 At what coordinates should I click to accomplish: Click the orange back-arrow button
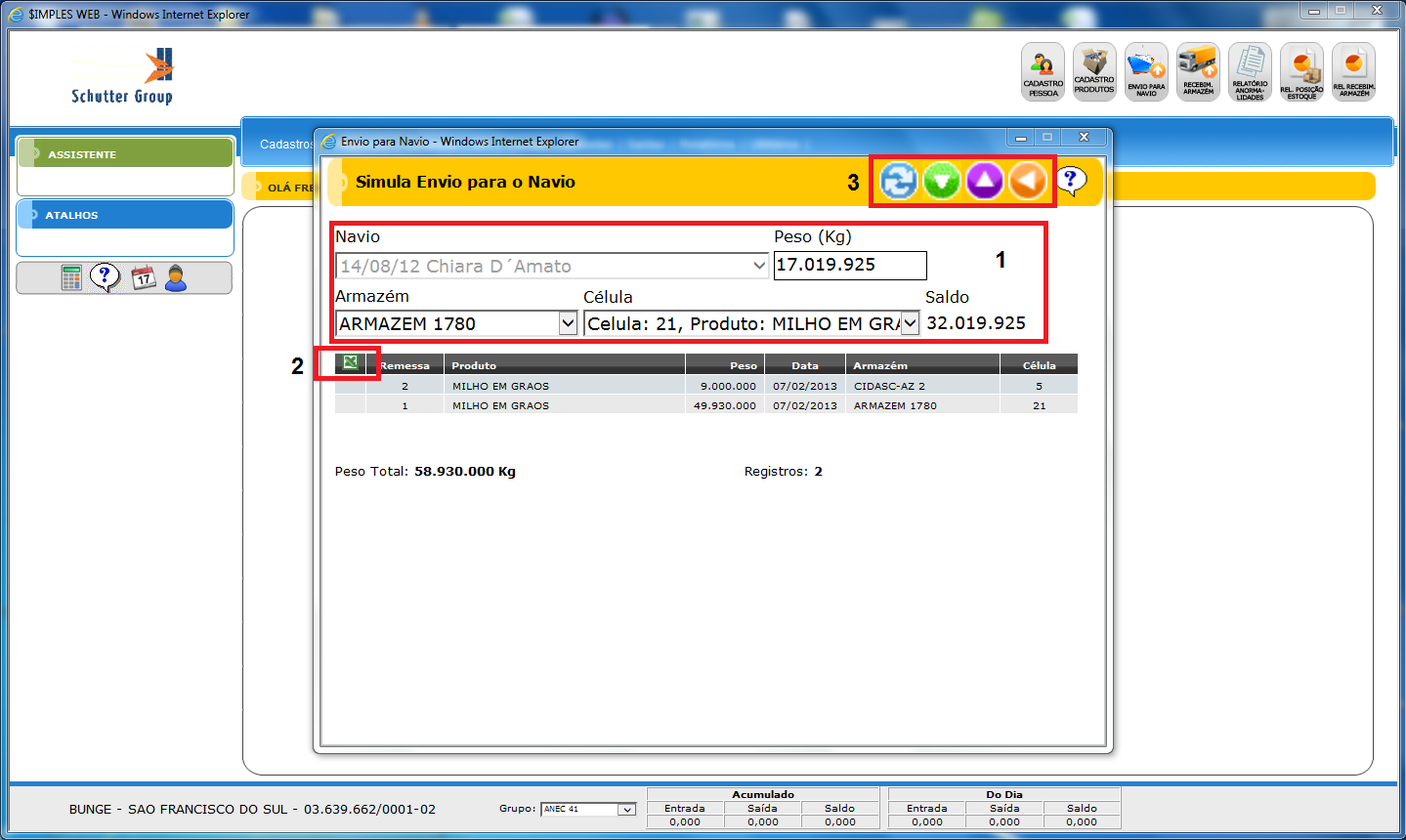click(1028, 181)
